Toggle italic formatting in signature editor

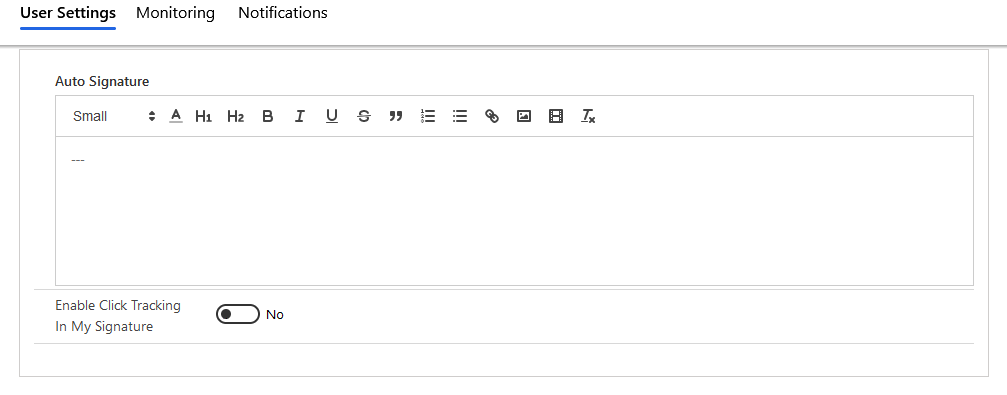click(299, 116)
